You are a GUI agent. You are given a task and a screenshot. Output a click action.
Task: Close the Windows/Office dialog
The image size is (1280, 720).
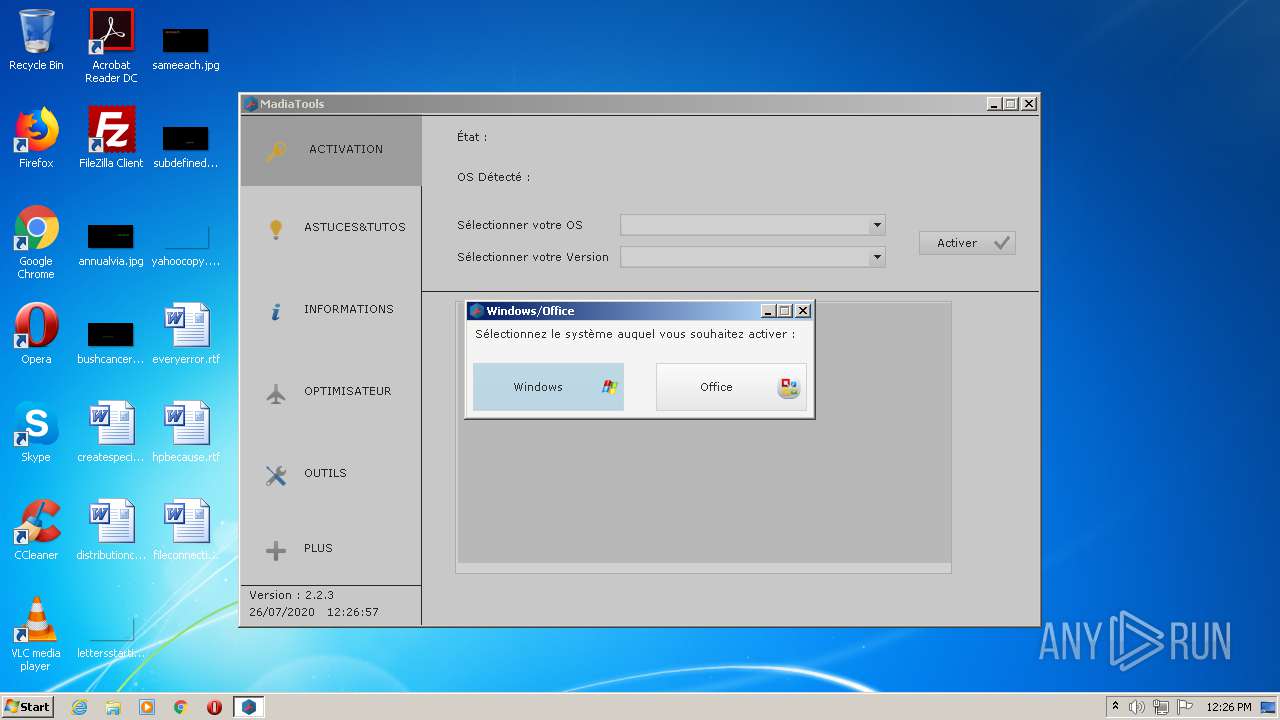[802, 311]
